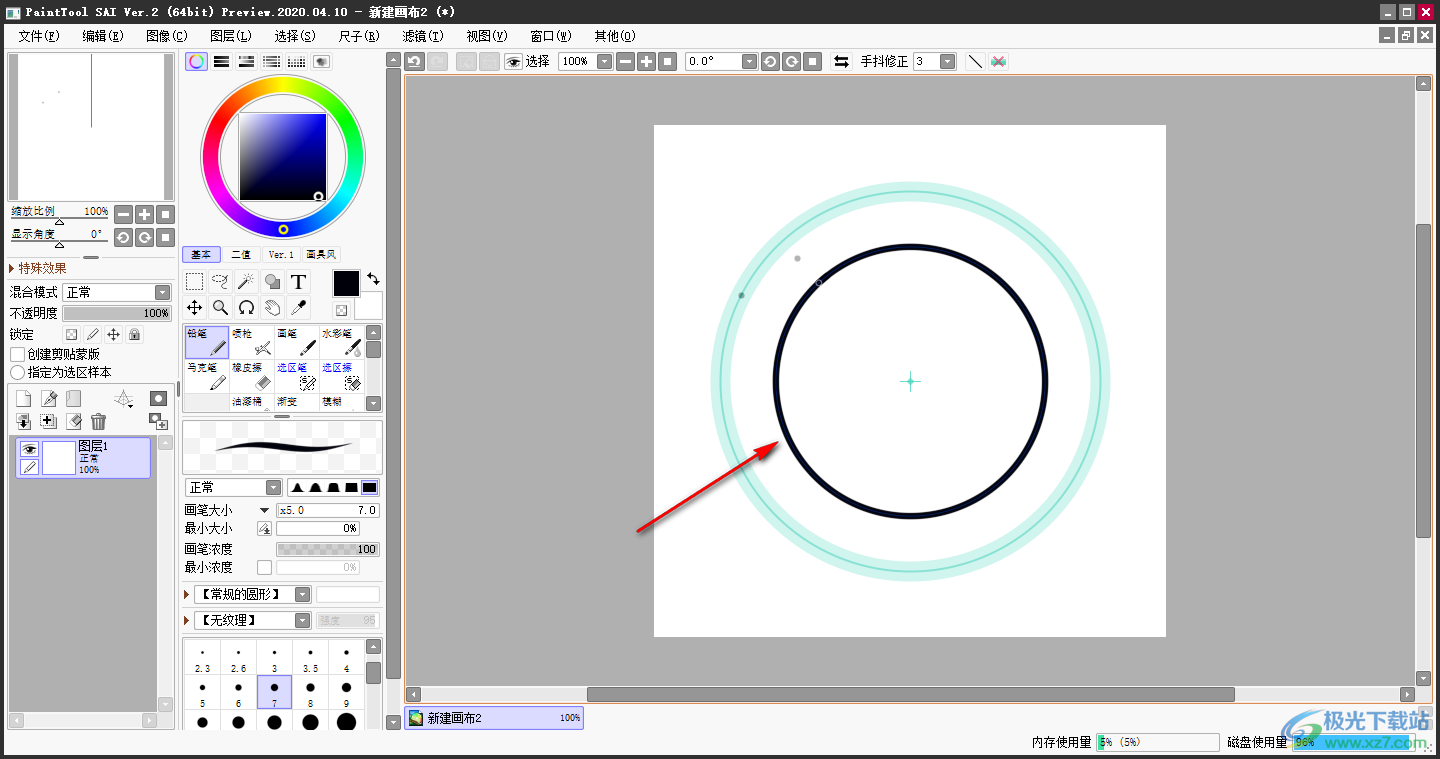Choose the 画笔 brush tool
The height and width of the screenshot is (759, 1440).
pyautogui.click(x=297, y=342)
